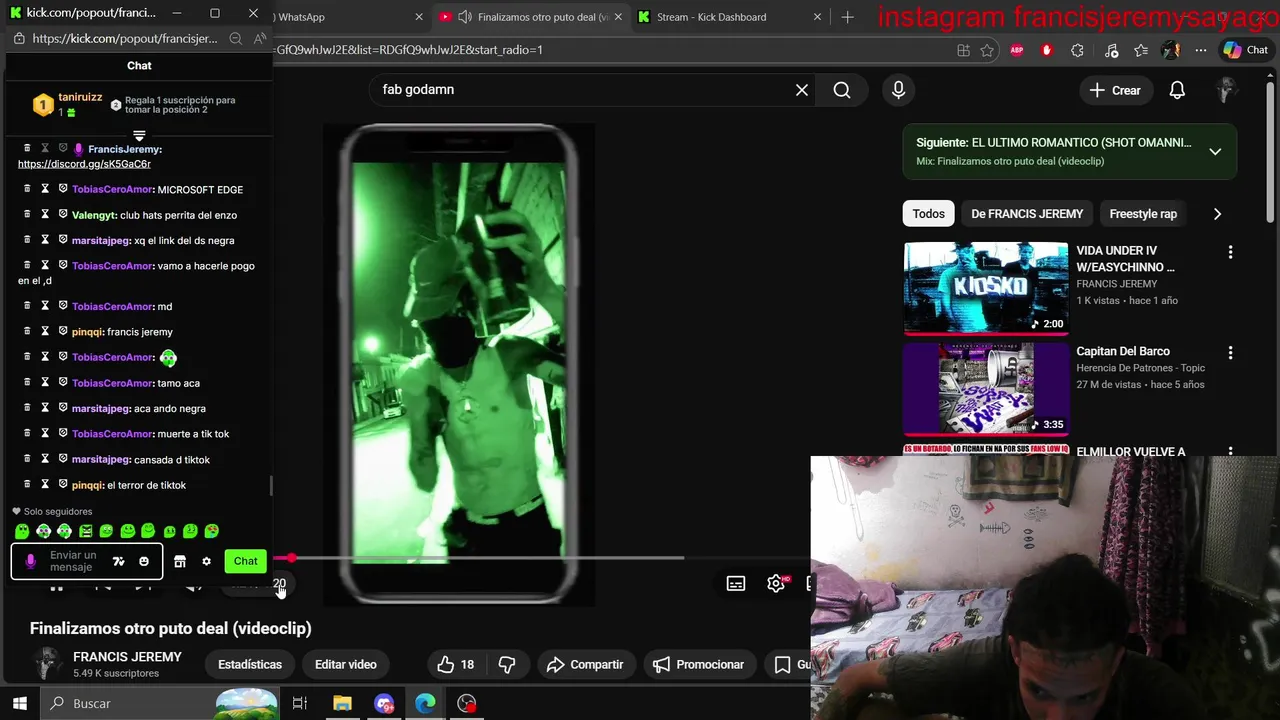Open YouTube notifications bell

1177,90
